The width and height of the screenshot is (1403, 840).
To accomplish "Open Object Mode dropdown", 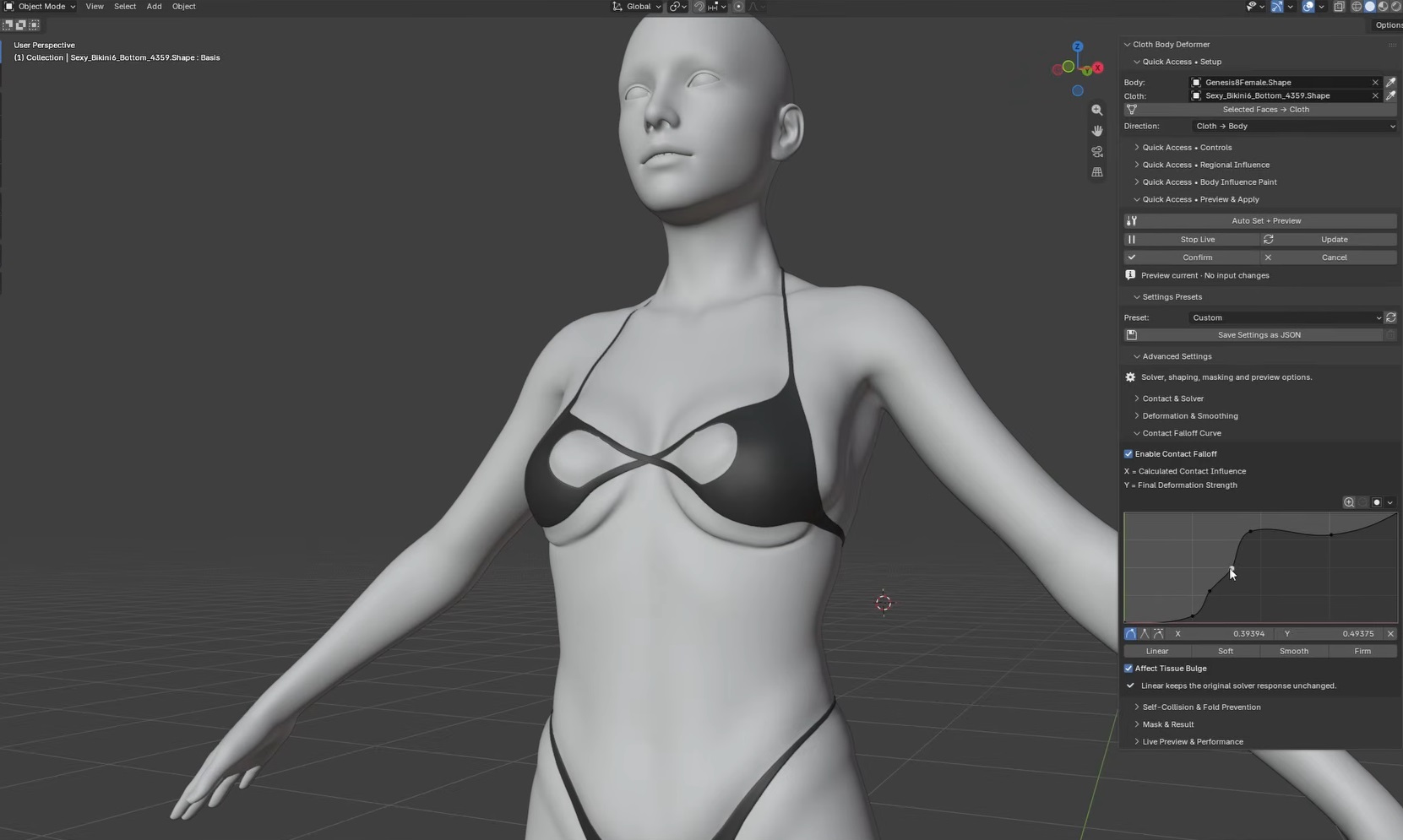I will click(40, 7).
